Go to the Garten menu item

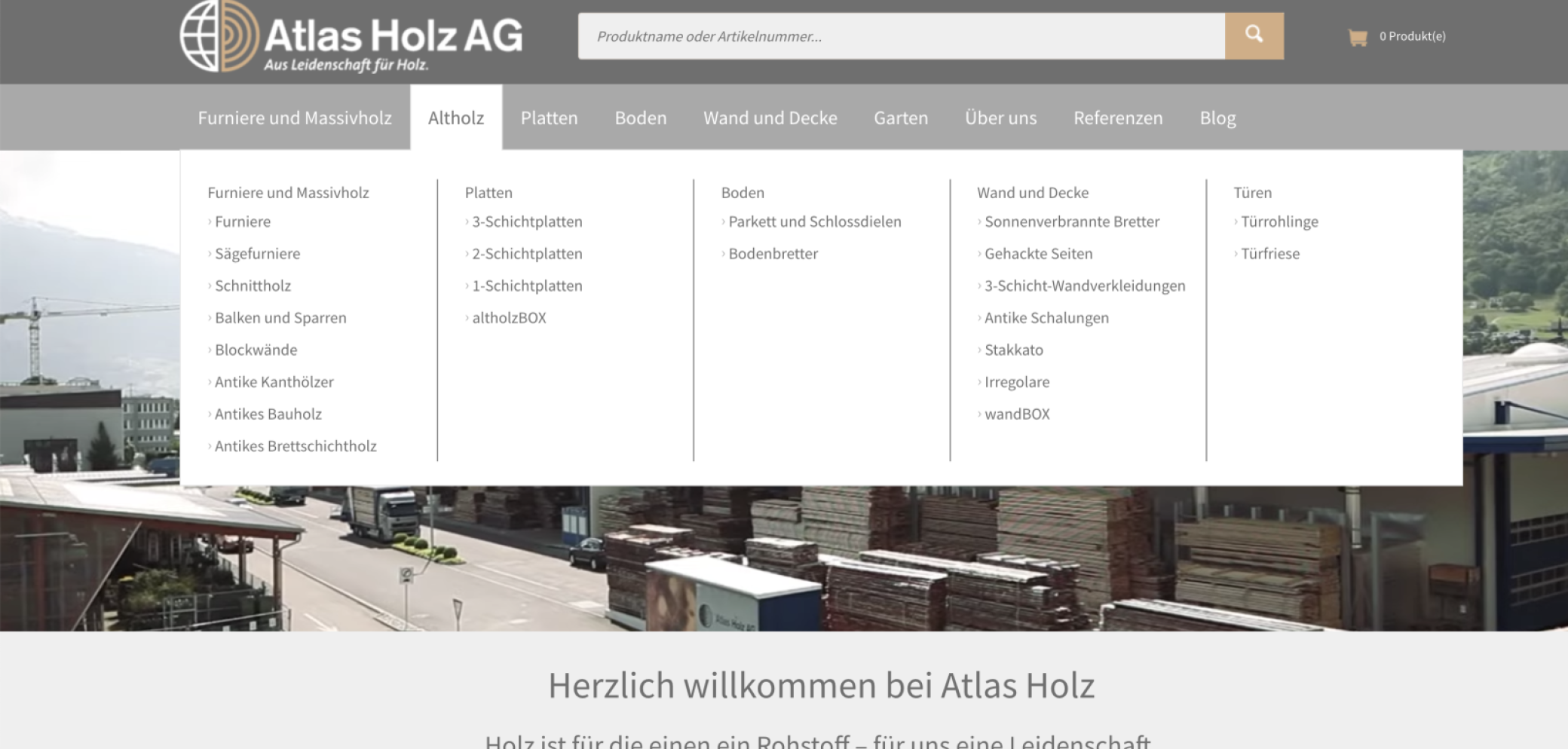pyautogui.click(x=900, y=118)
